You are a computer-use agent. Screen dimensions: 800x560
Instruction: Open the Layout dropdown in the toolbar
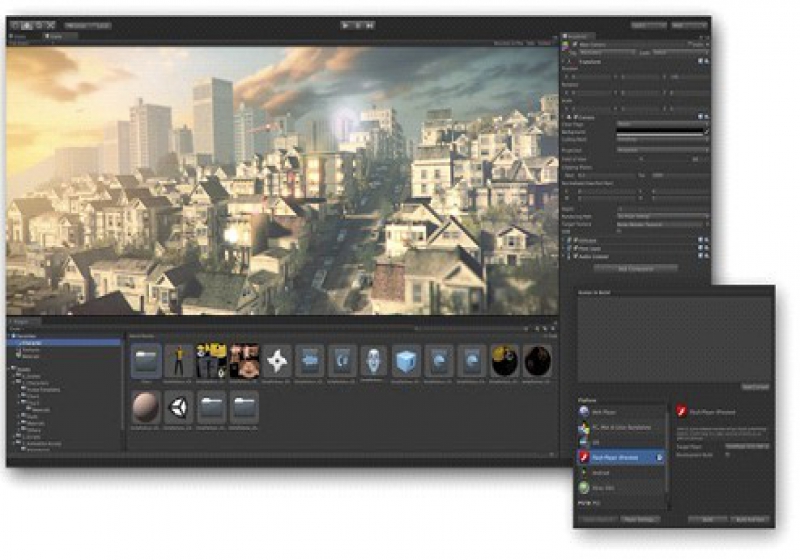pos(689,25)
